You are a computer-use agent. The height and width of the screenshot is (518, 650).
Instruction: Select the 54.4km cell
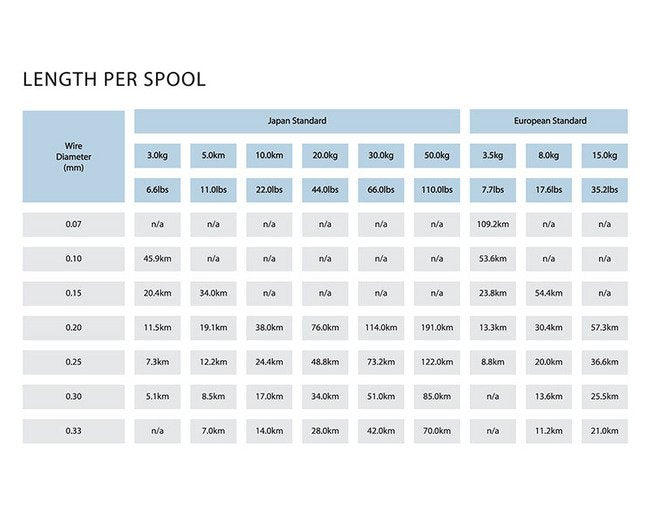[549, 293]
